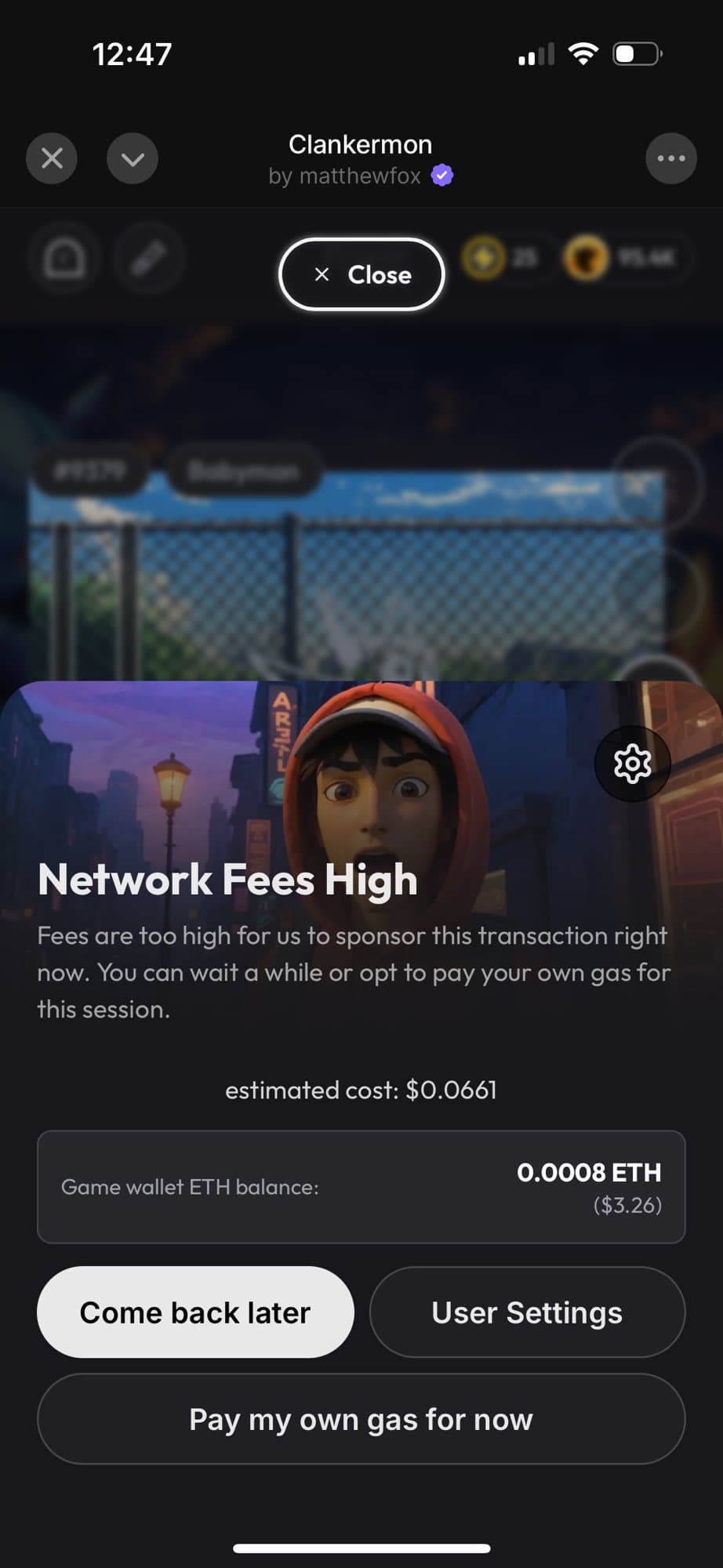723x1568 pixels.
Task: Open the gear settings icon on the banner
Action: click(632, 763)
